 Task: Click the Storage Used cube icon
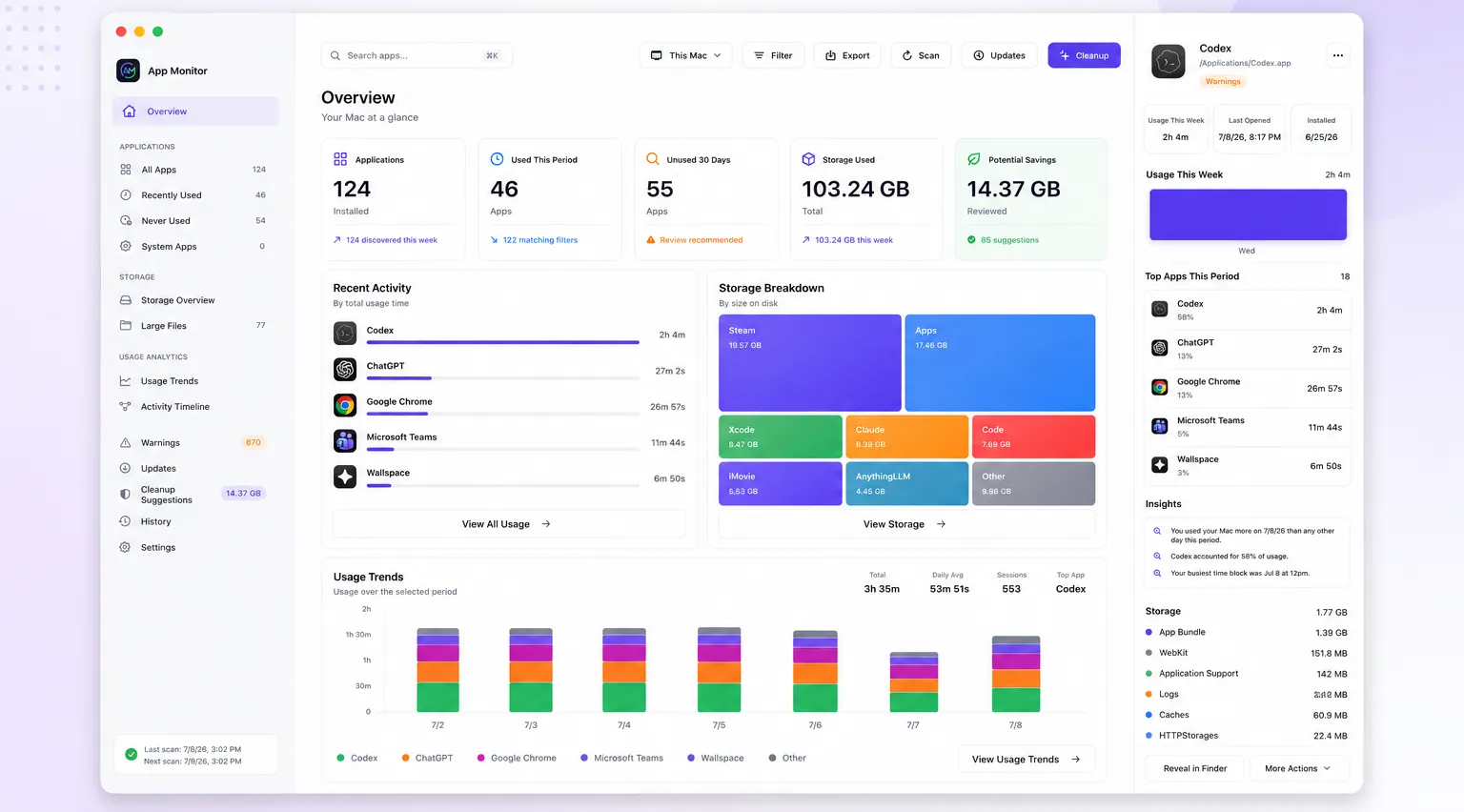[808, 159]
